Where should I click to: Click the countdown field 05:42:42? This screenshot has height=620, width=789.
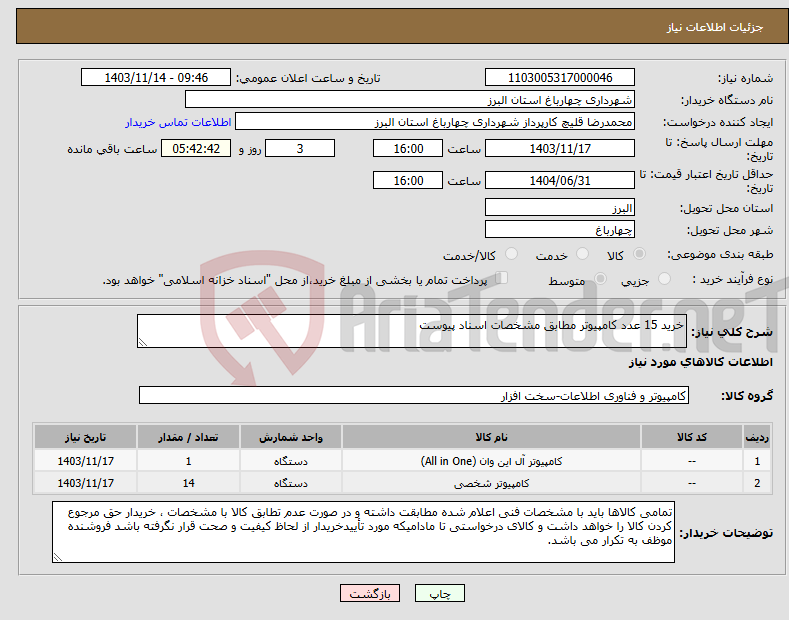196,148
